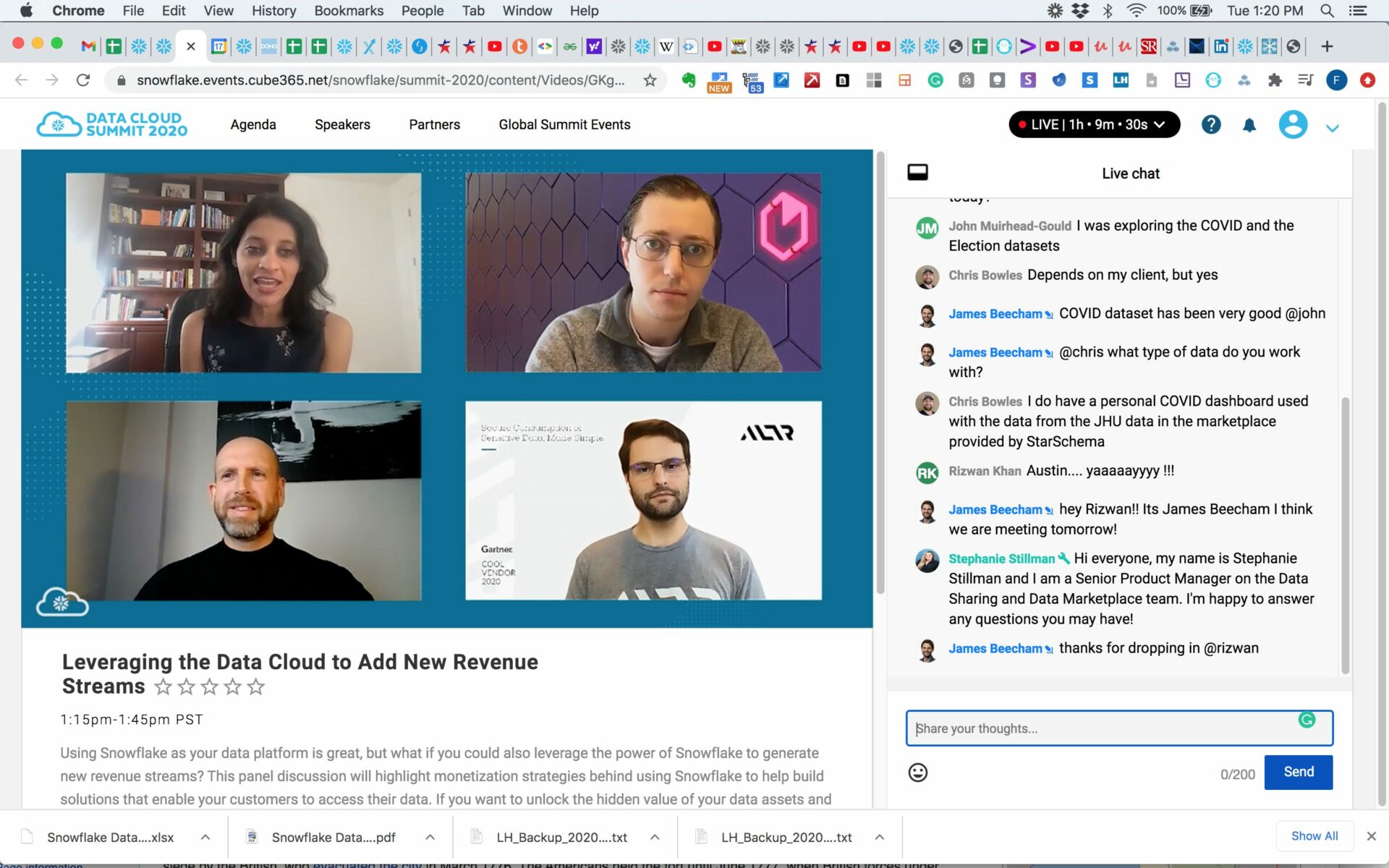
Task: Focus the Share your thoughts input
Action: [x=1118, y=728]
